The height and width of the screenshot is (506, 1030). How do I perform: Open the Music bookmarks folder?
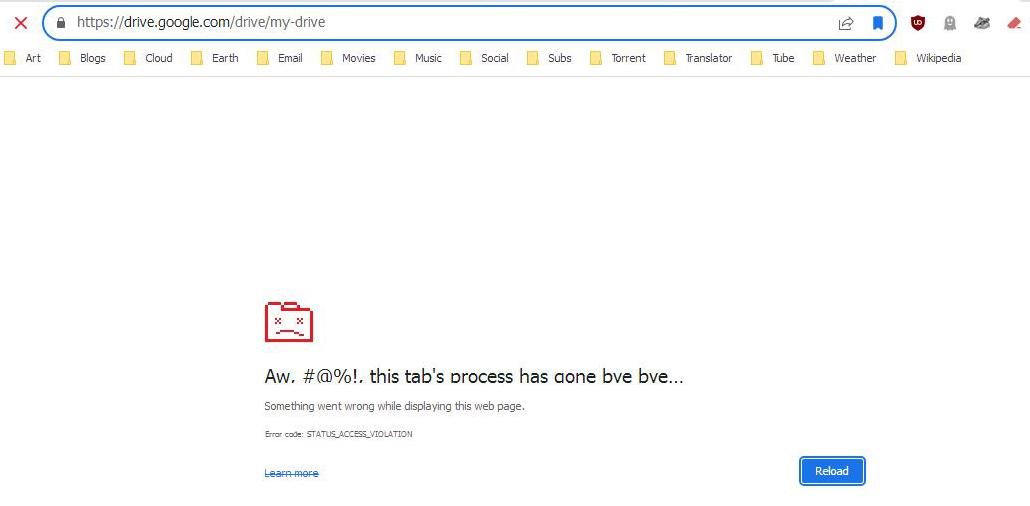418,58
